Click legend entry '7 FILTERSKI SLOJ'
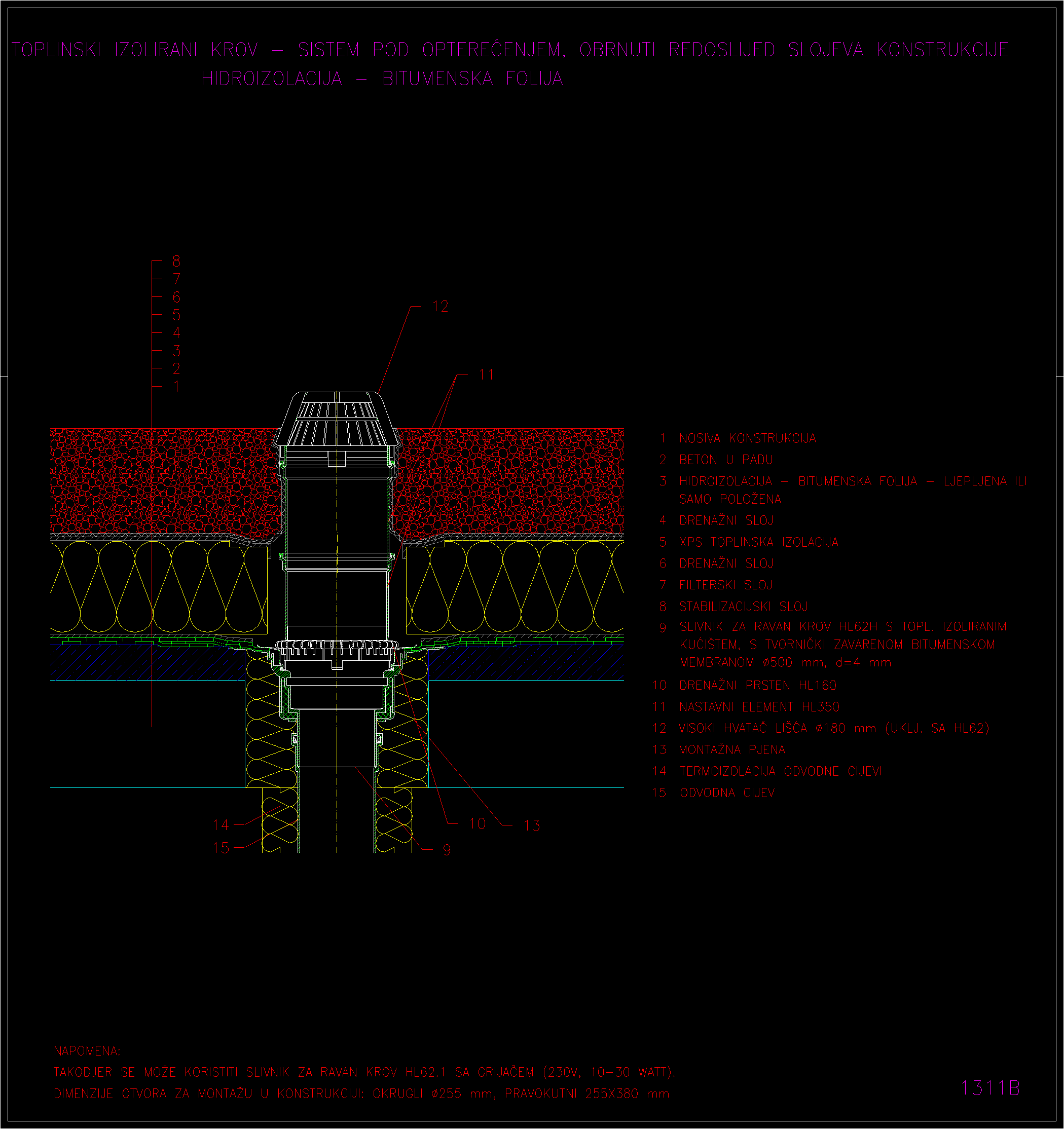The width and height of the screenshot is (1064, 1129). pyautogui.click(x=716, y=585)
